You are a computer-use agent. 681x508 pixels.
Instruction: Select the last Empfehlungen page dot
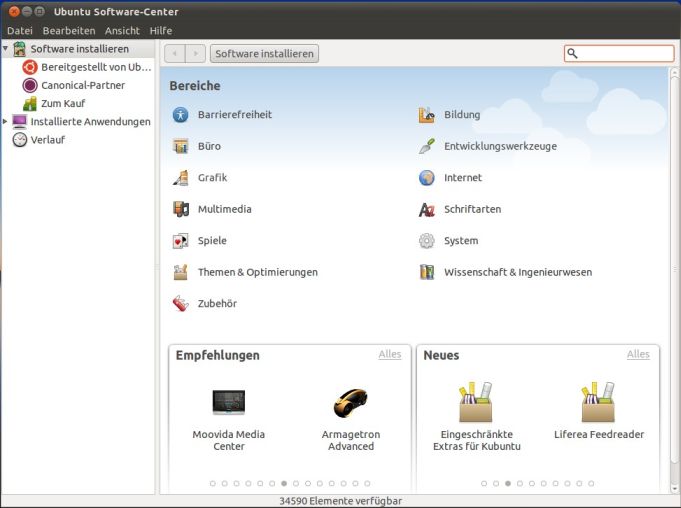367,483
